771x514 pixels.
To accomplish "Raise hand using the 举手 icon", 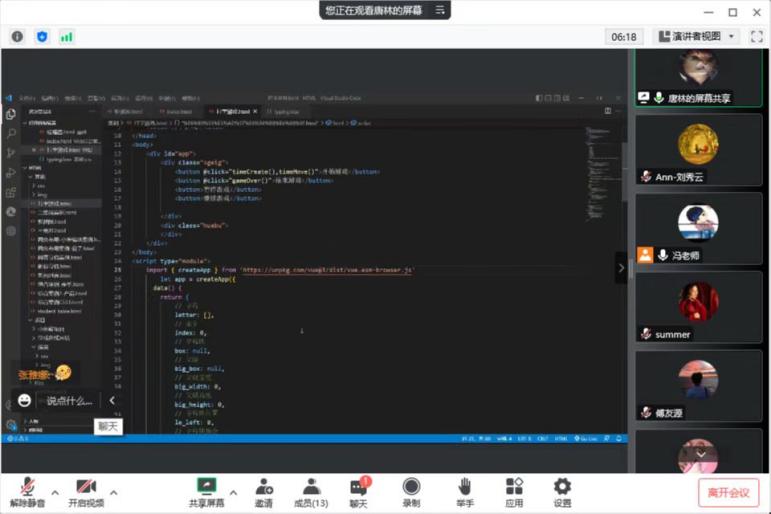I will click(x=465, y=491).
